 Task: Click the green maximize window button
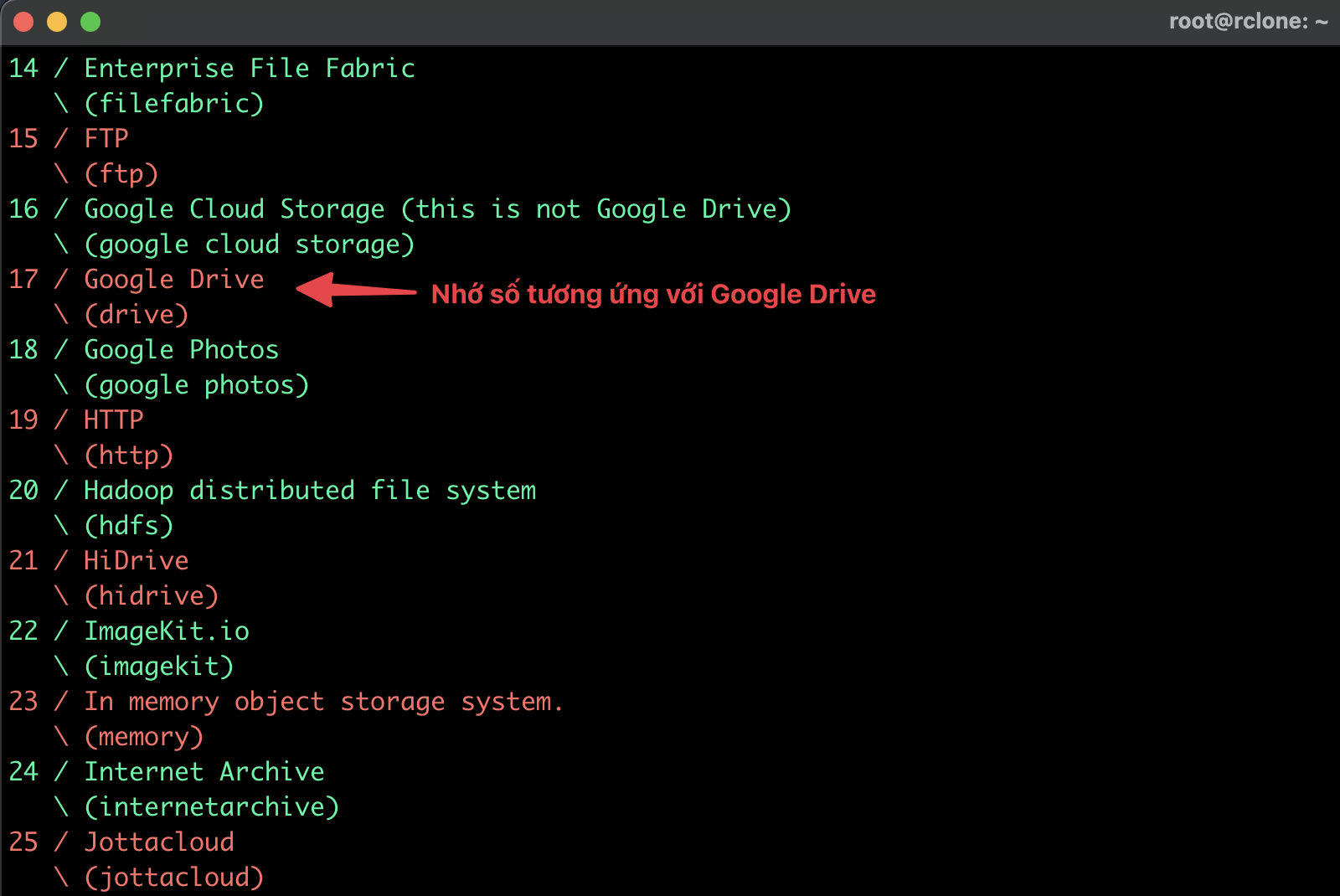(90, 22)
